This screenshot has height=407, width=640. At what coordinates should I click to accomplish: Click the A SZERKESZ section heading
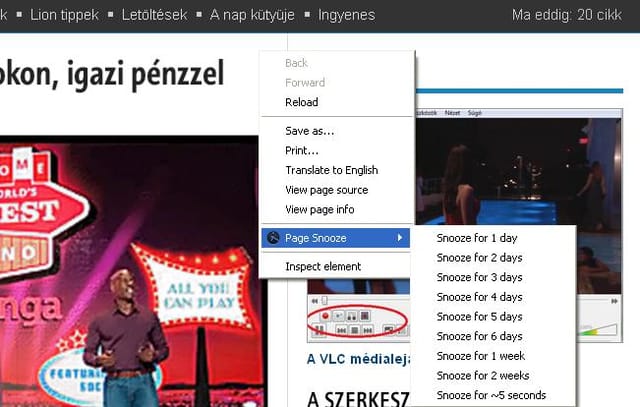[x=358, y=398]
